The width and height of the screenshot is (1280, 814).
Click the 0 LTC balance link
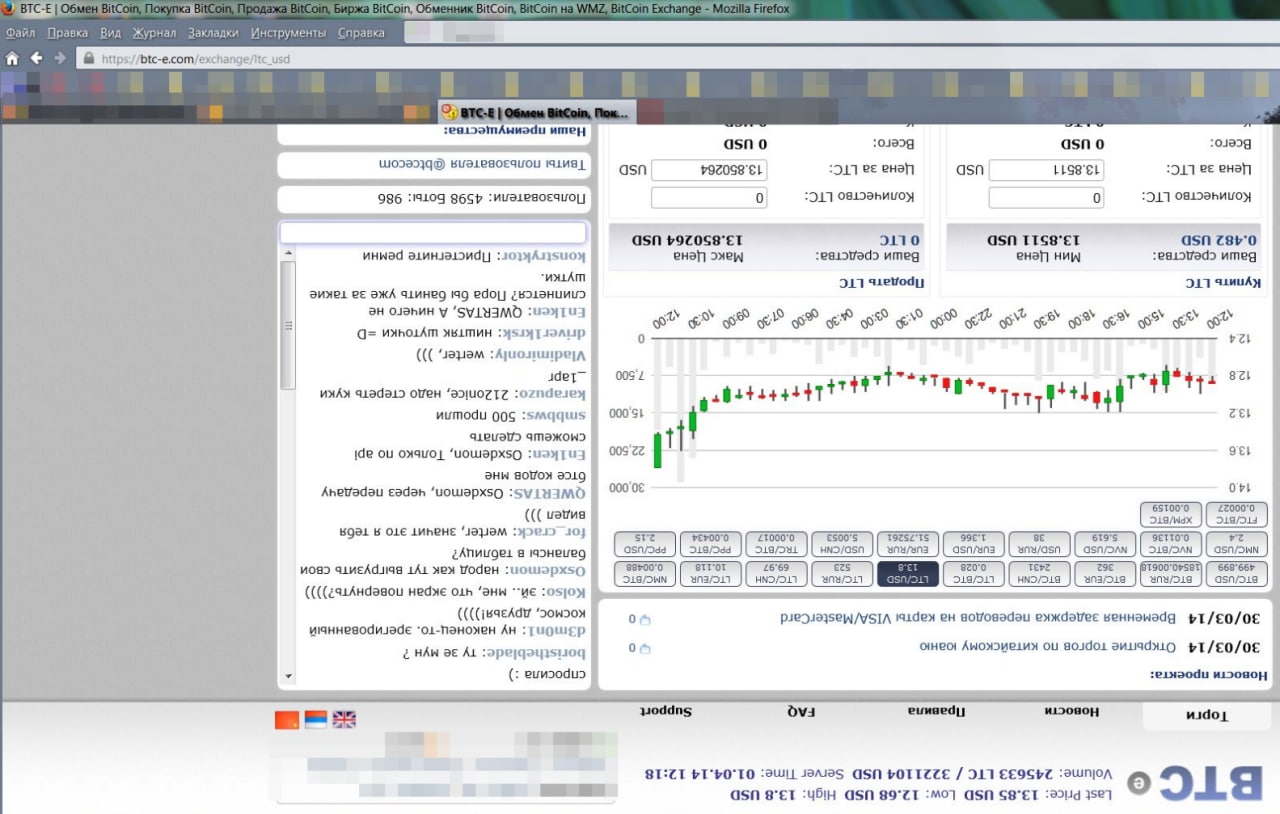coord(900,241)
